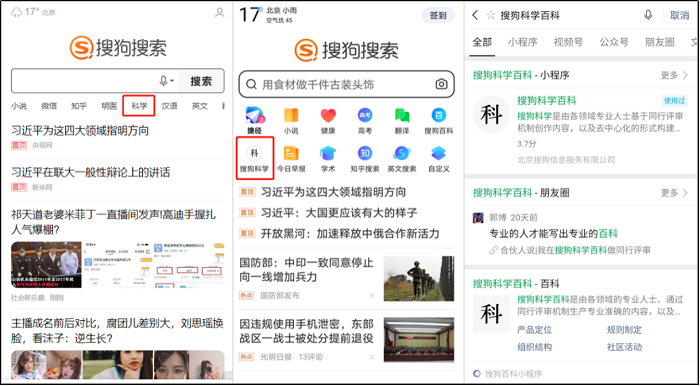The width and height of the screenshot is (700, 386).
Task: Click the 签到 button in middle panel
Action: click(x=438, y=15)
